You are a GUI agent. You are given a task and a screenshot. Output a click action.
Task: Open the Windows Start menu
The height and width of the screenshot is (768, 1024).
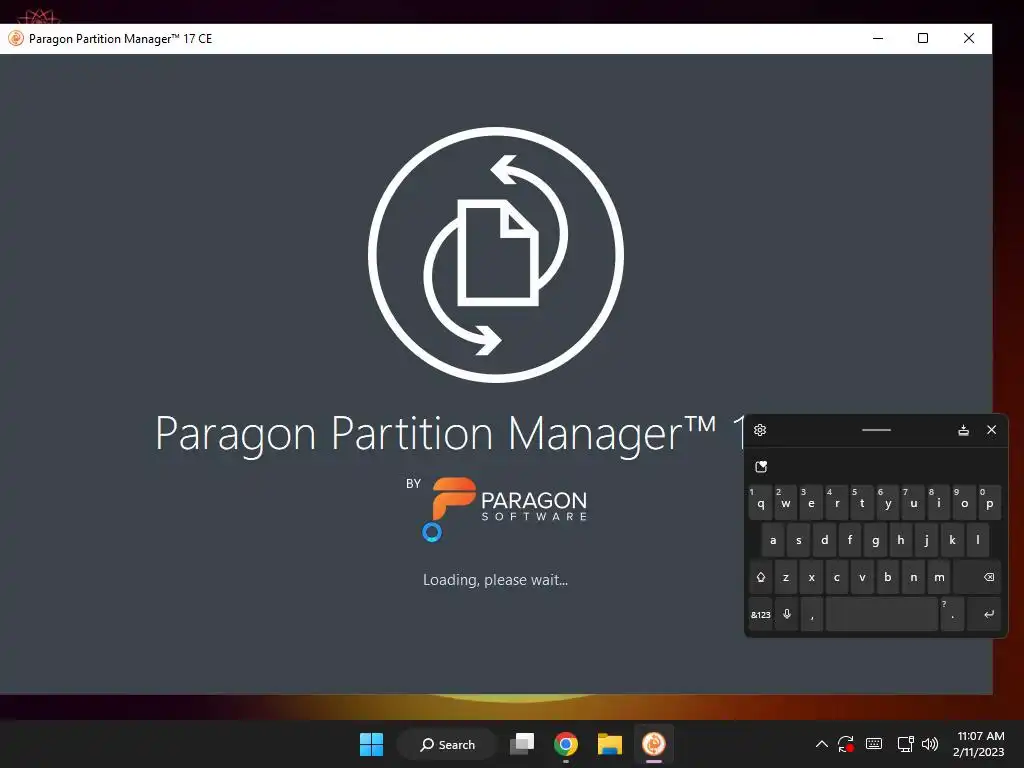(372, 744)
